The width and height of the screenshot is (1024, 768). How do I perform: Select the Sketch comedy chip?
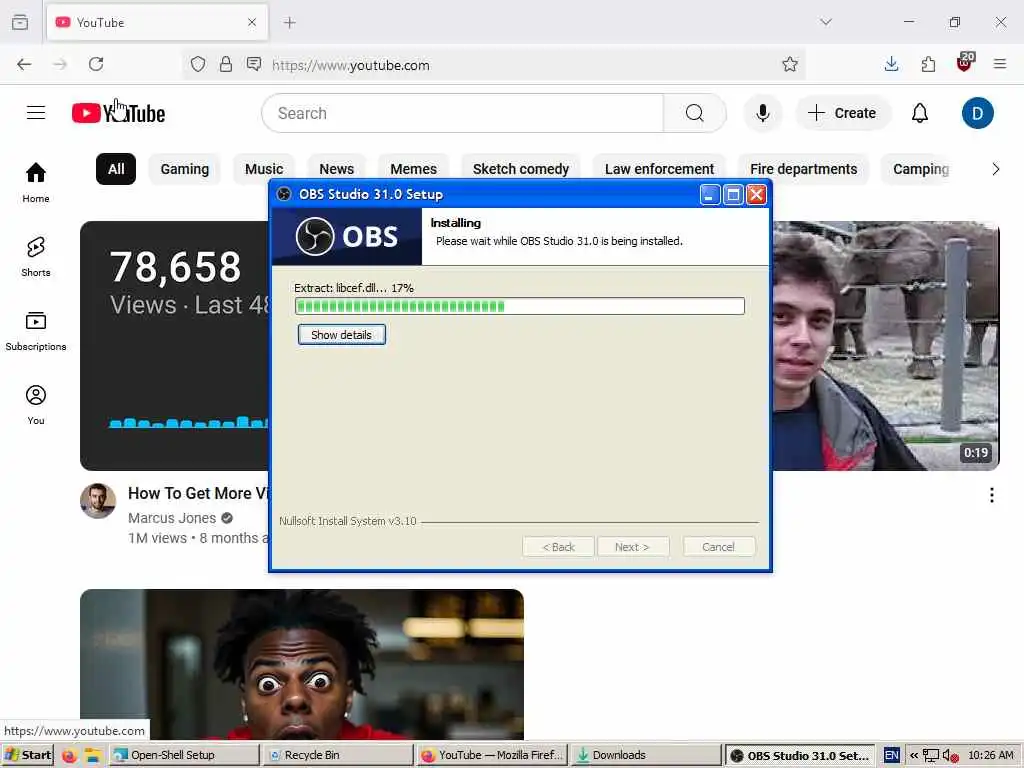click(x=520, y=169)
